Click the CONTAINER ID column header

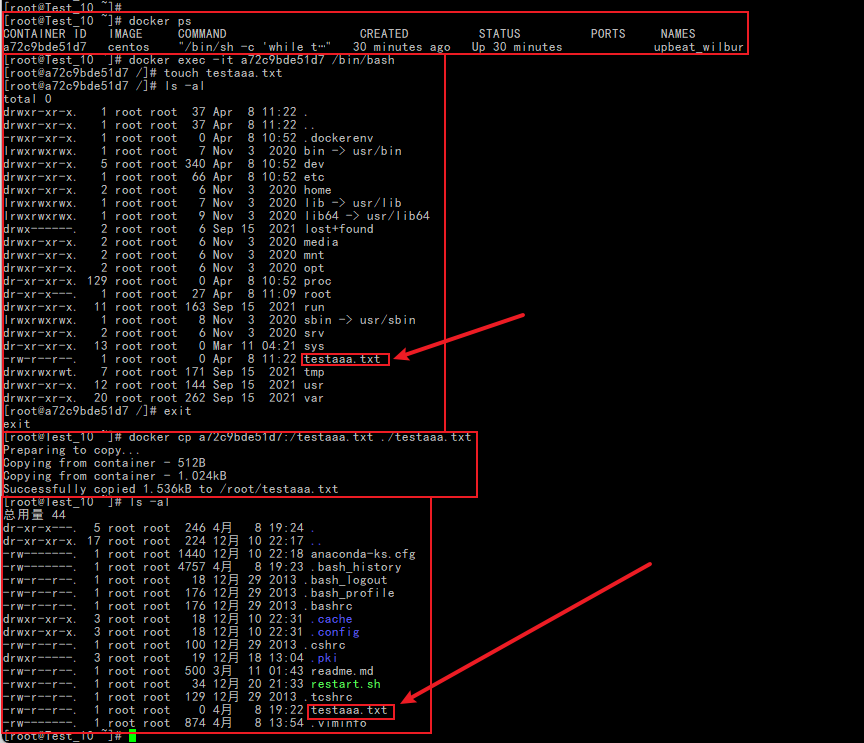coord(44,34)
